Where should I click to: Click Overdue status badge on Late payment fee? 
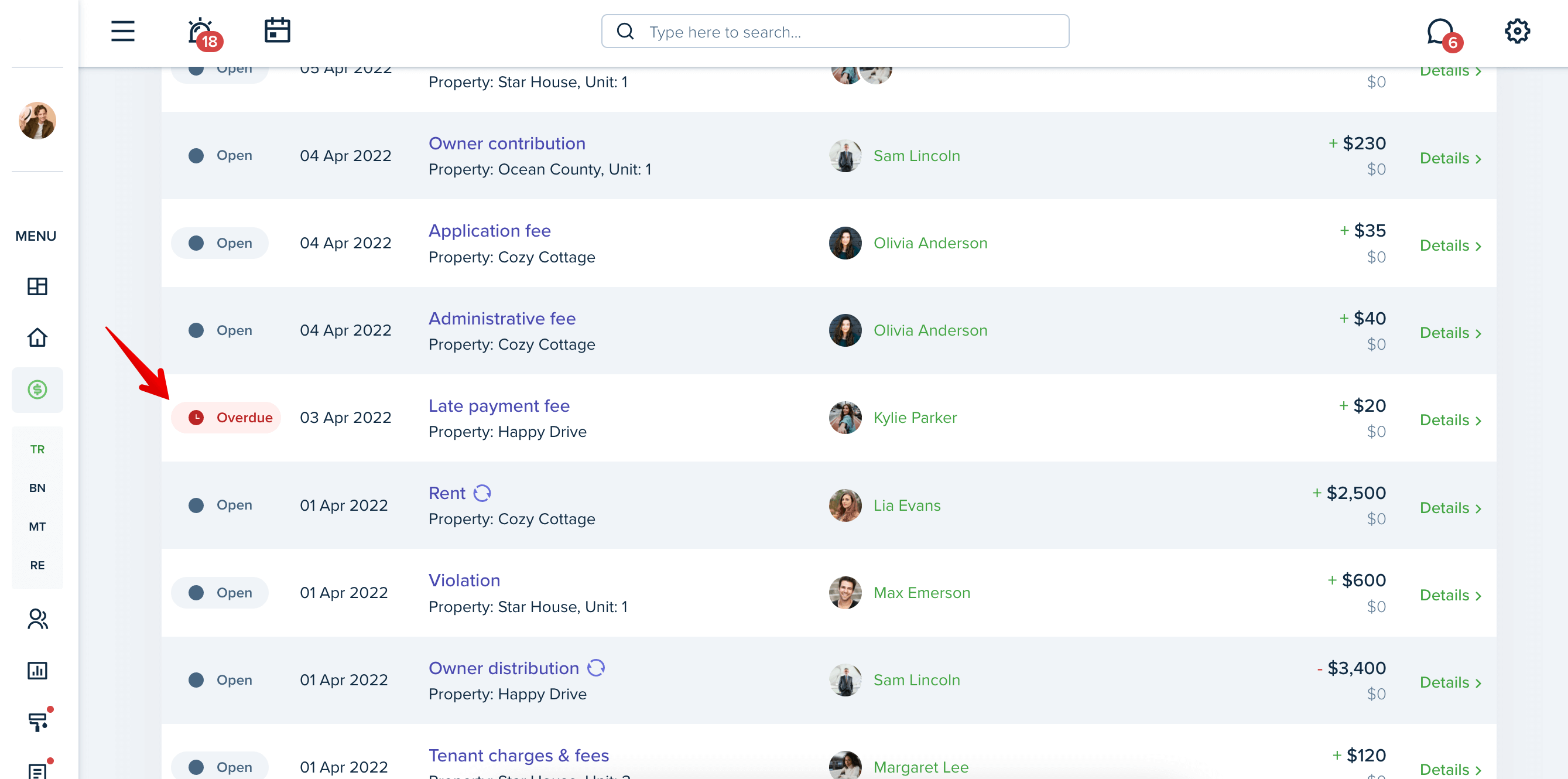tap(226, 418)
